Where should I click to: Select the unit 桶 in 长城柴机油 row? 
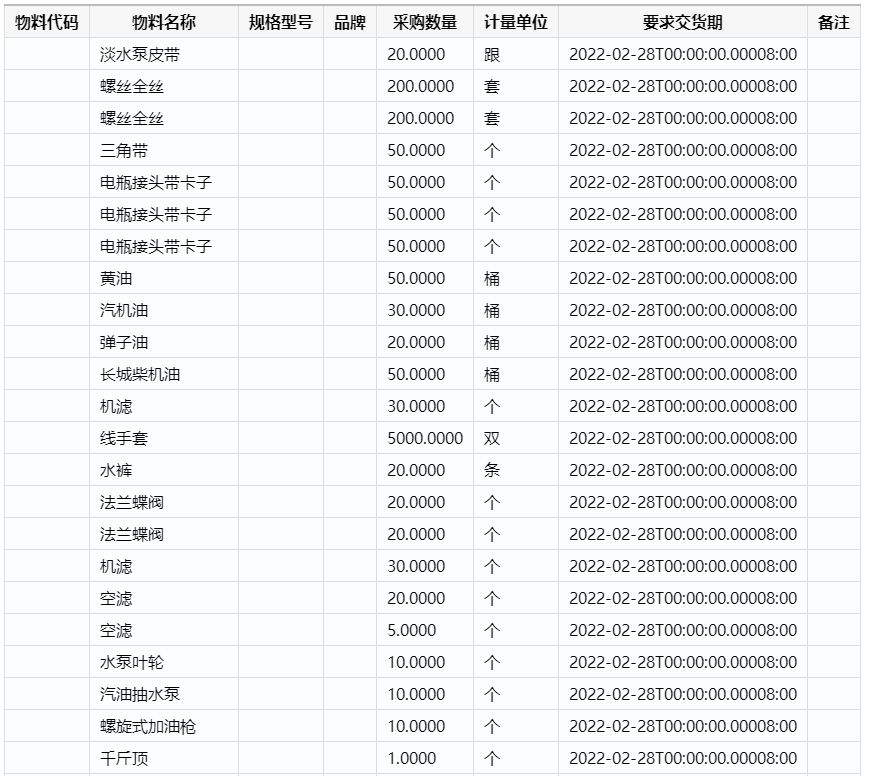coord(516,374)
